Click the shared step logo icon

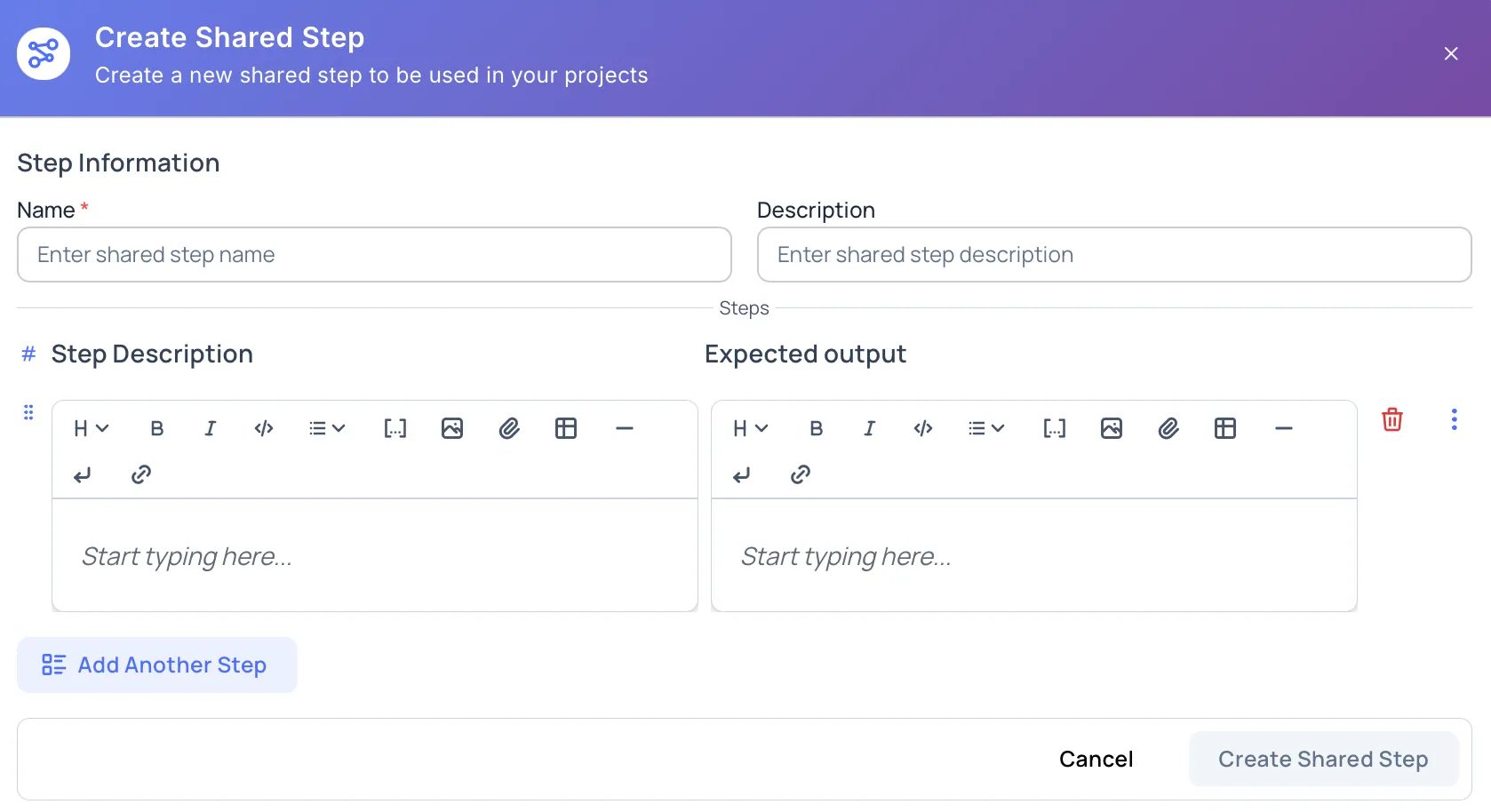pyautogui.click(x=44, y=53)
